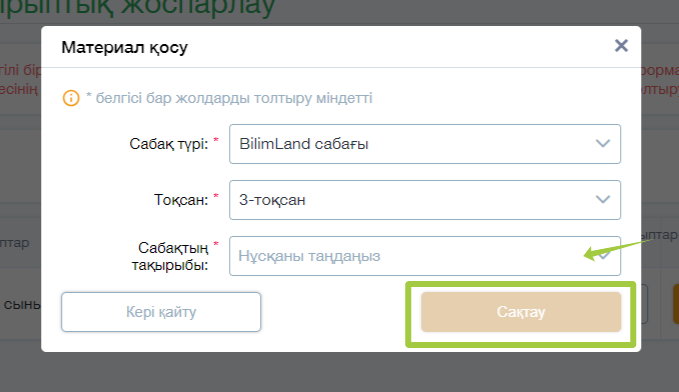Open the Сабақтың тақырыбы dropdown
Viewport: 679px width, 392px height.
point(425,256)
